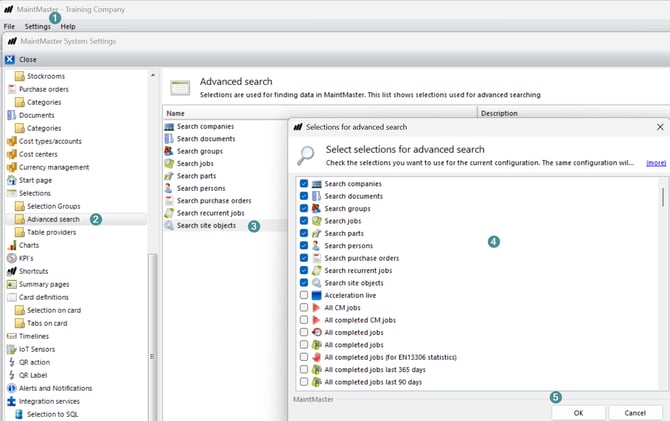This screenshot has height=421, width=670.
Task: Select Search recurrent jobs in Name list
Action: point(211,213)
